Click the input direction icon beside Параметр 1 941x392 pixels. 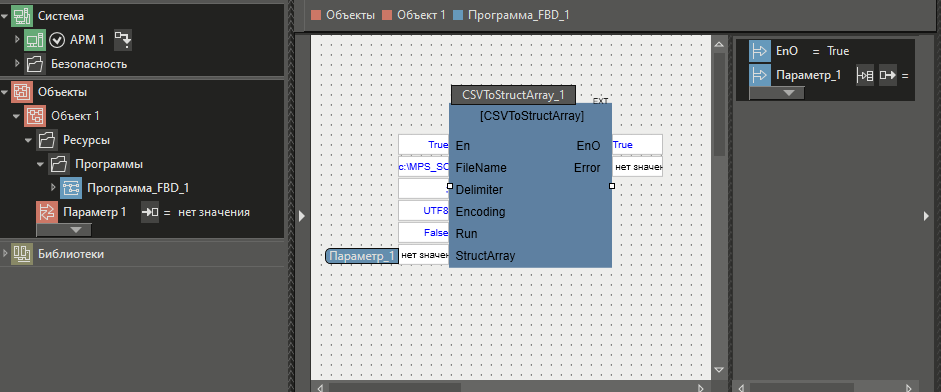150,212
